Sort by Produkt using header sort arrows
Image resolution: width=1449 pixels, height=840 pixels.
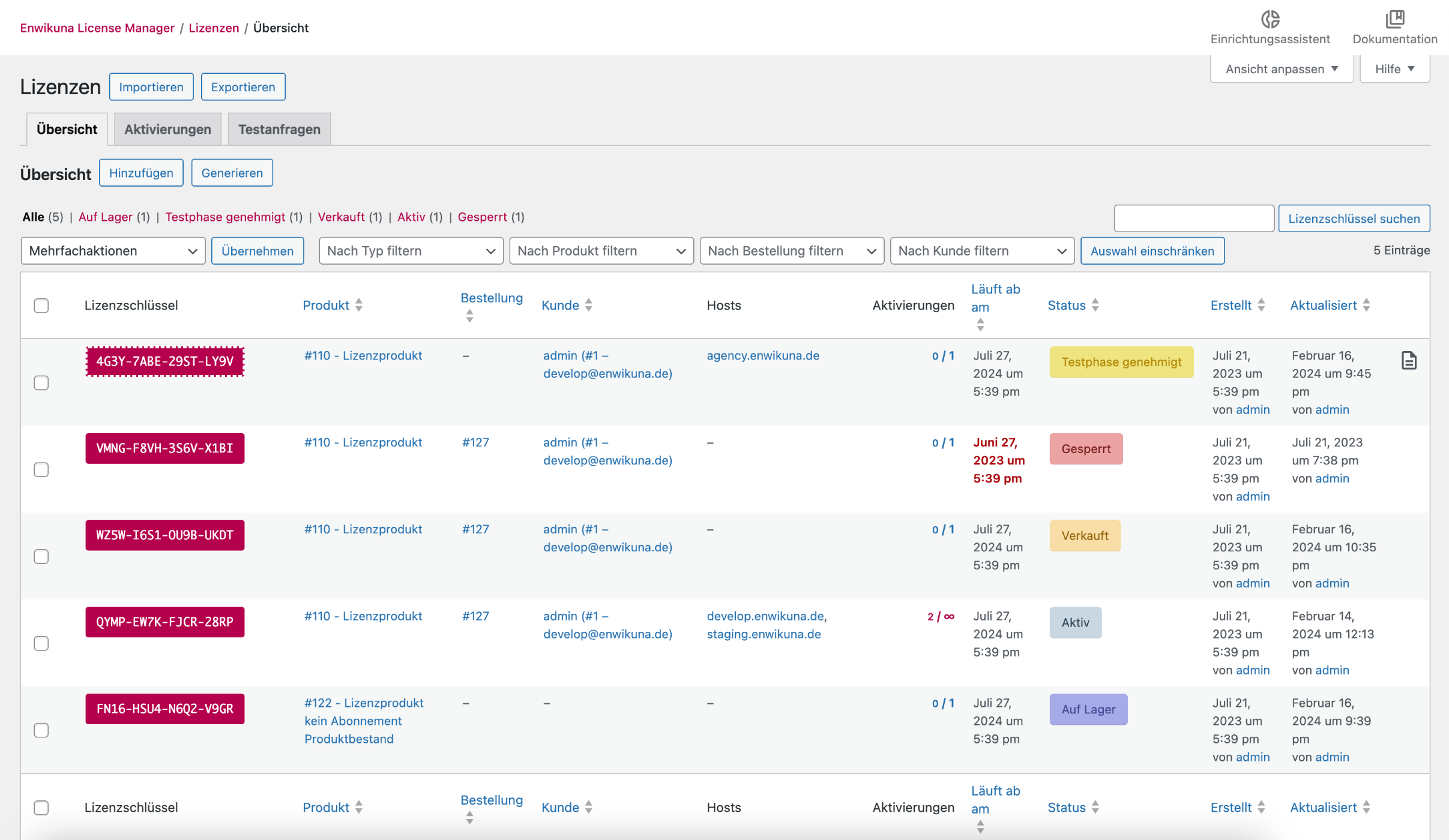point(358,305)
